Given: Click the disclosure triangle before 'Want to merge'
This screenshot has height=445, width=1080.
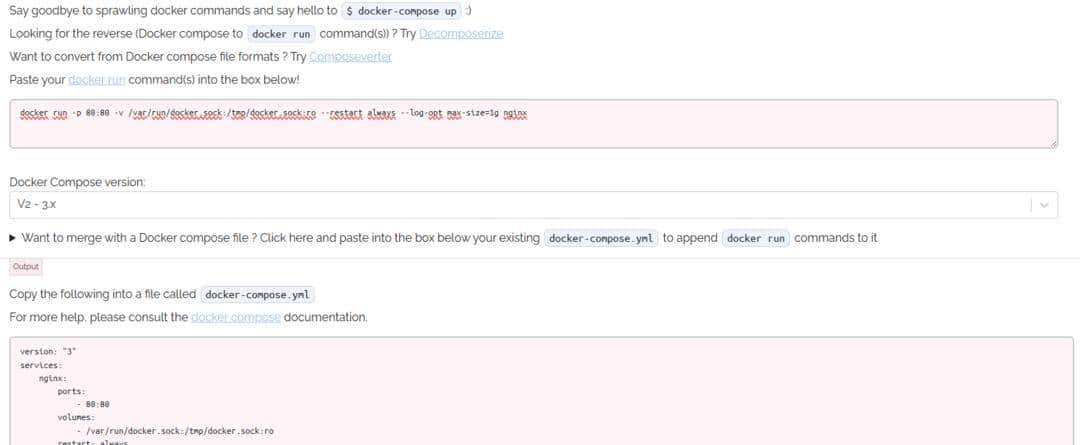Looking at the screenshot, I should tap(13, 238).
